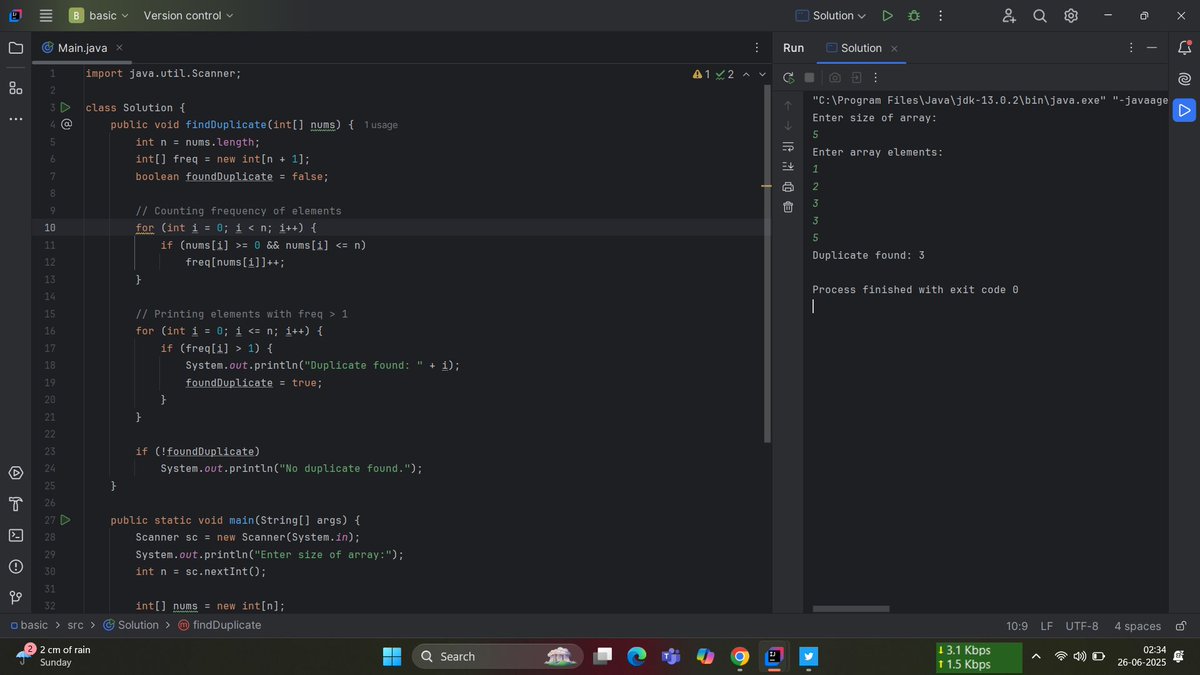Image resolution: width=1200 pixels, height=675 pixels.
Task: Hide the Run tool window with the minimize dash
Action: (1152, 48)
